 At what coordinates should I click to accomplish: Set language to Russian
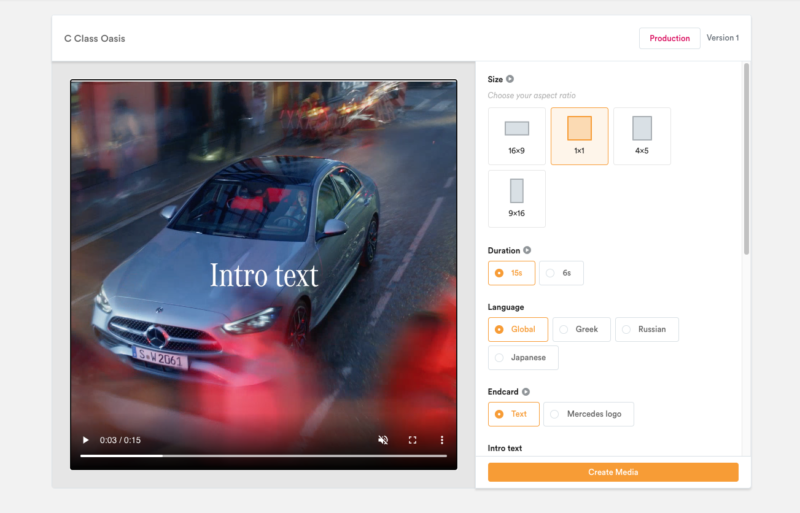pyautogui.click(x=646, y=329)
